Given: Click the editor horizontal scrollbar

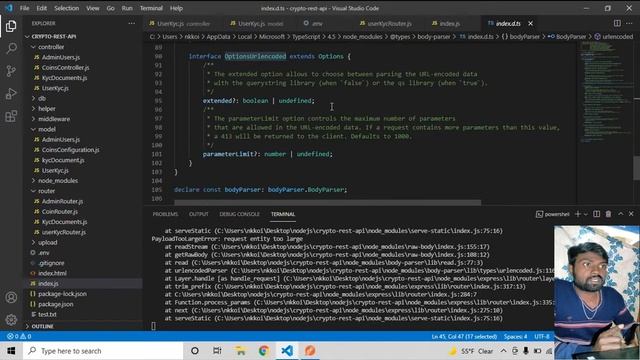Looking at the screenshot, I should tap(327, 202).
